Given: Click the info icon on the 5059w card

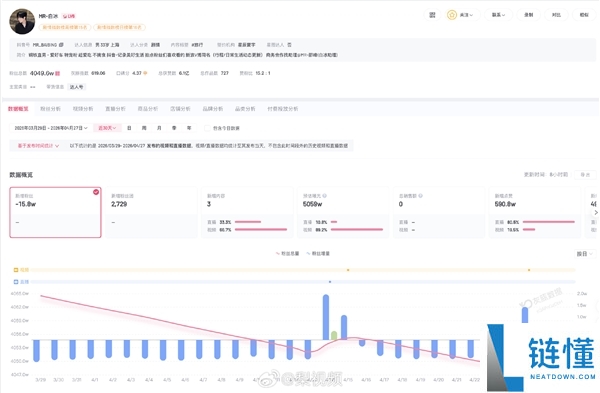Looking at the screenshot, I should point(324,196).
